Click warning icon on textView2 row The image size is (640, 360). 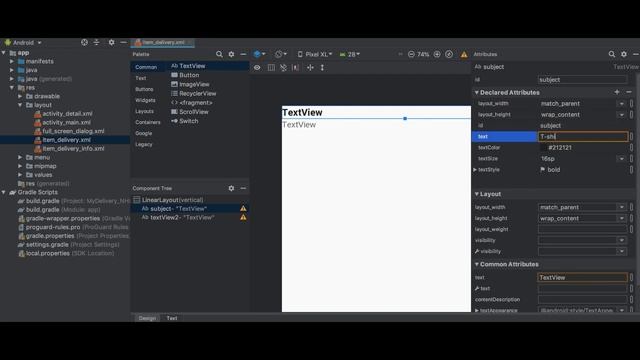(243, 218)
